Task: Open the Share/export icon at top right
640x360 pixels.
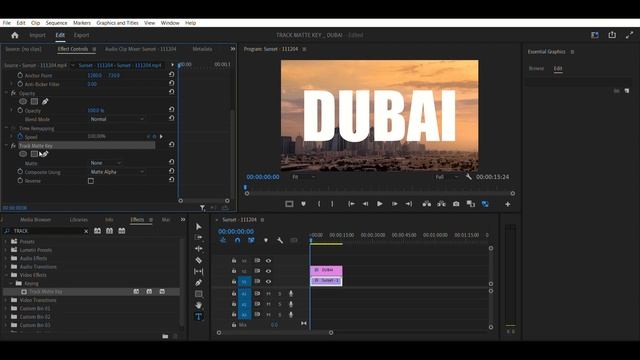Action: 612,35
